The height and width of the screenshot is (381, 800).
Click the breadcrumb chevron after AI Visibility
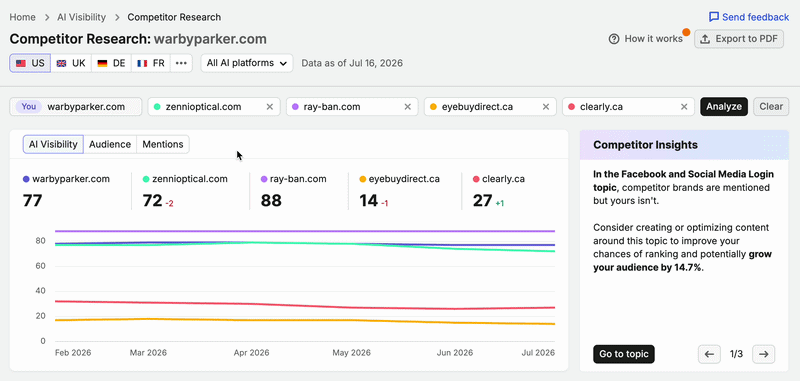[x=117, y=17]
